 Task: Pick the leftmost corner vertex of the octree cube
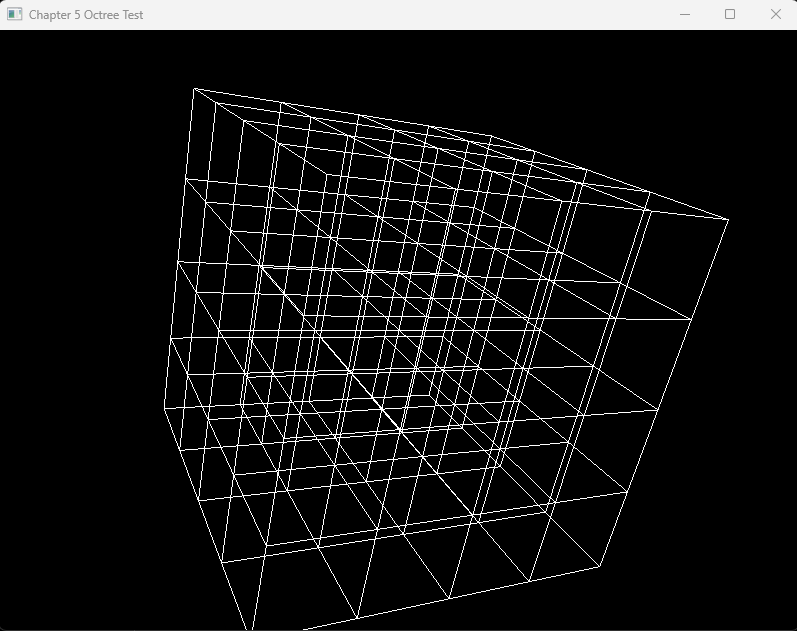165,408
